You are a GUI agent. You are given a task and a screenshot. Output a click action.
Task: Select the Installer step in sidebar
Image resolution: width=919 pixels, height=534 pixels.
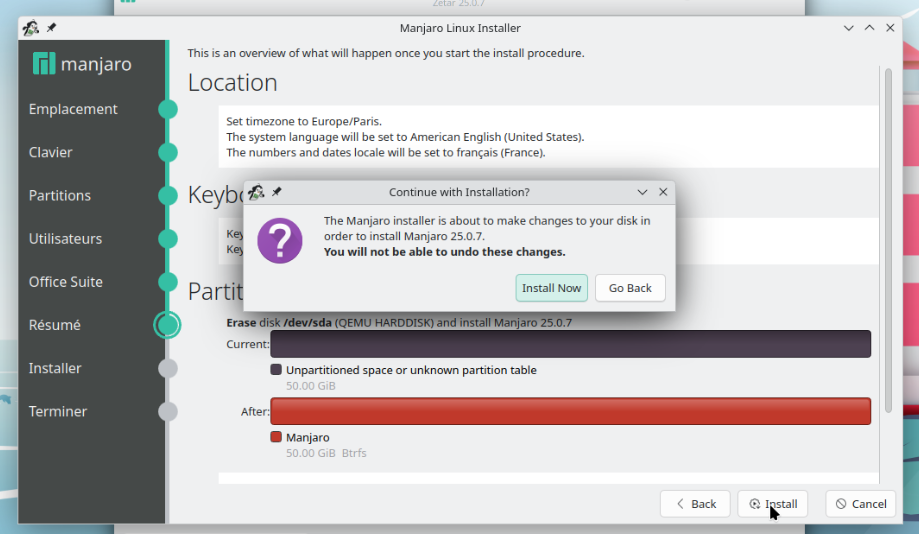click(55, 368)
